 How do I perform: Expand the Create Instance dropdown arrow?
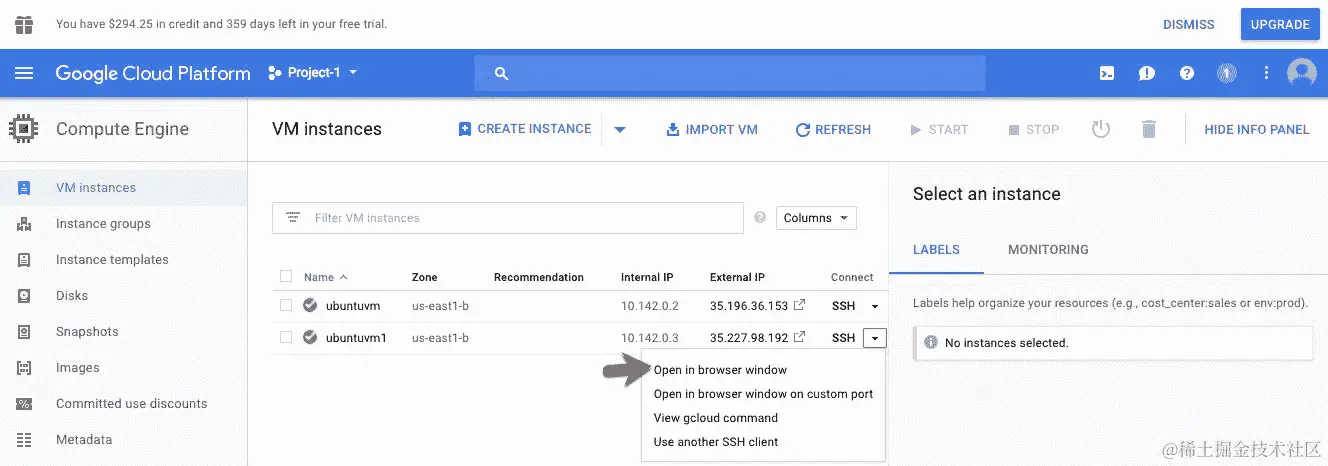pos(620,129)
